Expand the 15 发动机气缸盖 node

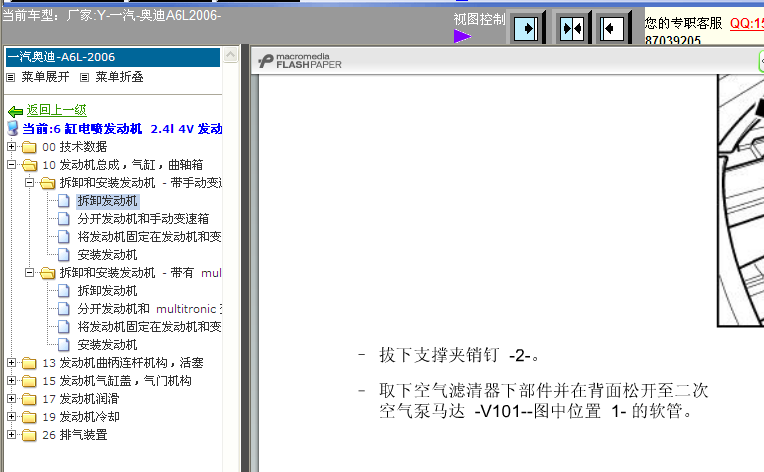[11, 380]
